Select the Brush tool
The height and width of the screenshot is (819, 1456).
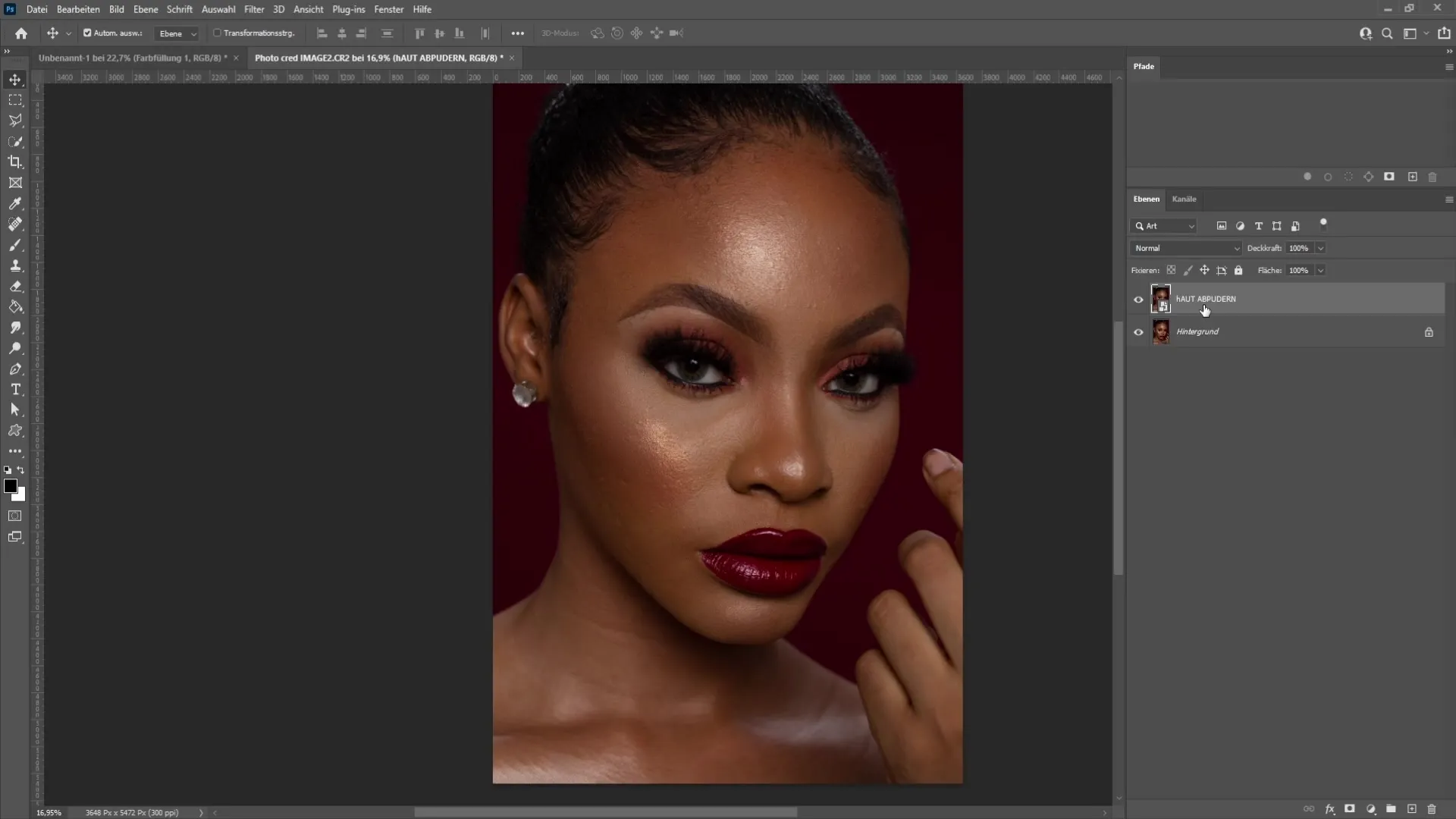tap(15, 244)
